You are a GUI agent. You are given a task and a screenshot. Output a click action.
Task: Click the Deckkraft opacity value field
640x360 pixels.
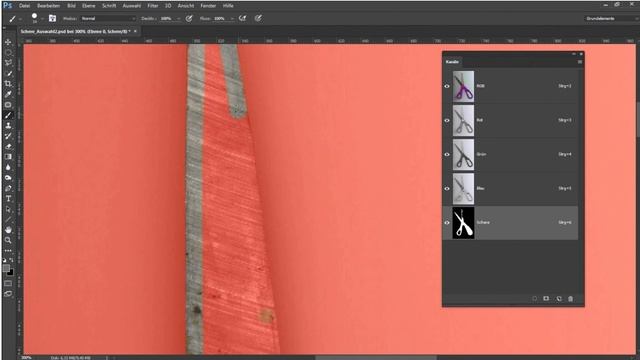coord(167,18)
